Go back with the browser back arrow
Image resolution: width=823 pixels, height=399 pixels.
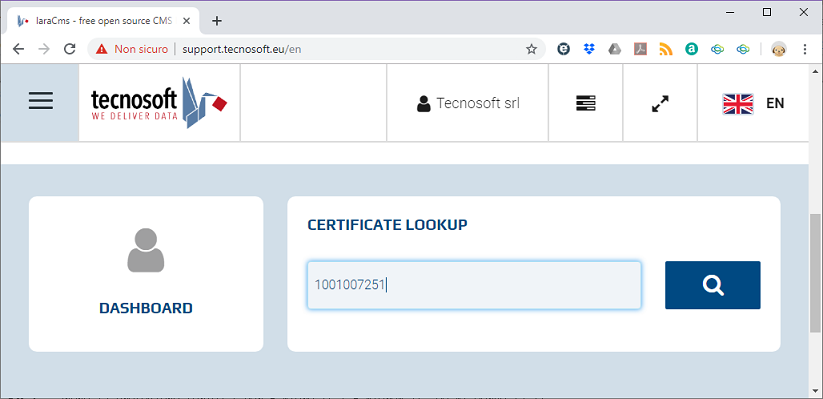point(18,49)
